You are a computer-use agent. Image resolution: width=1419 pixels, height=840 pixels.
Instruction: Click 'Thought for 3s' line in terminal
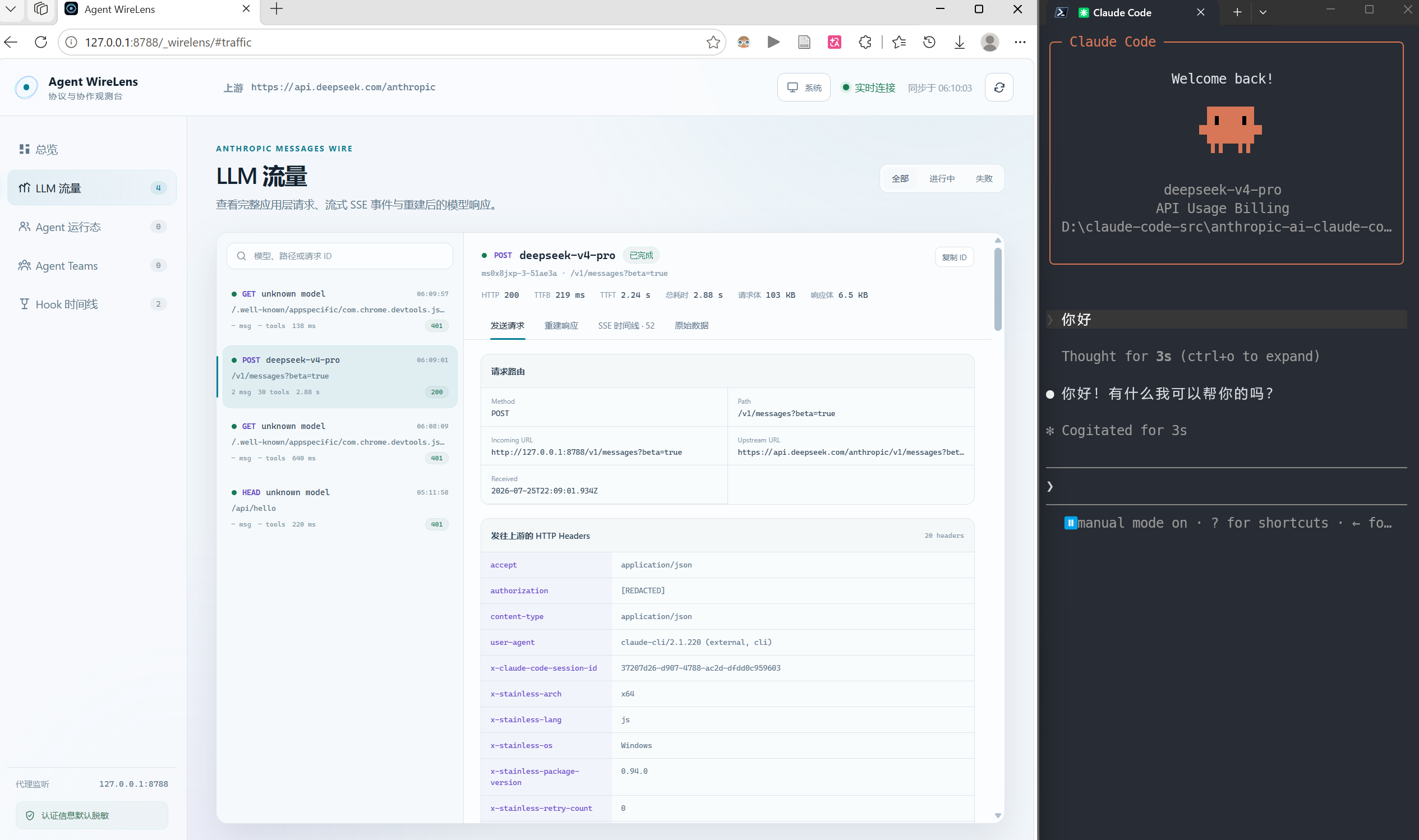click(1190, 356)
